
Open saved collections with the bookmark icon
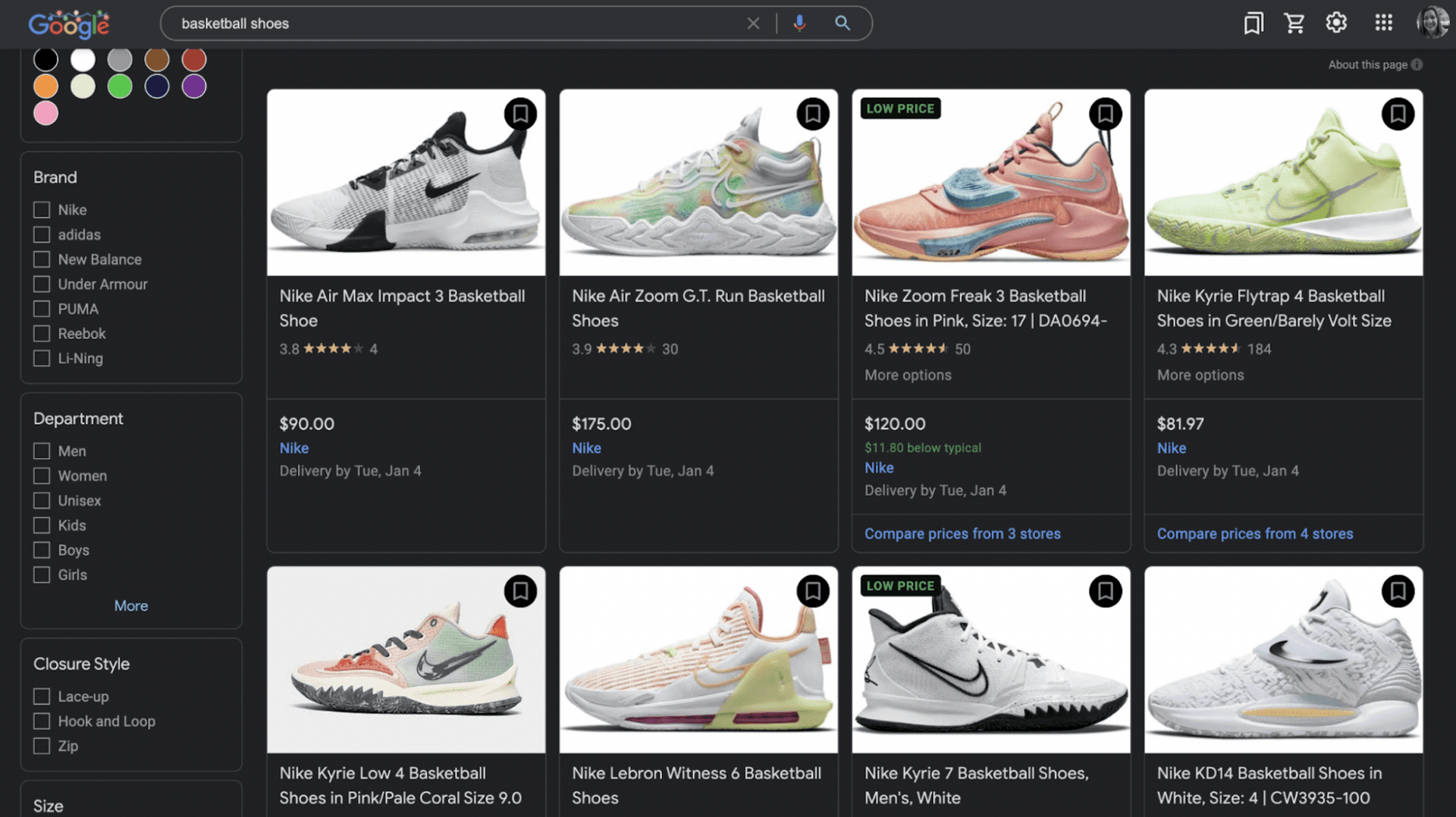pos(1253,23)
